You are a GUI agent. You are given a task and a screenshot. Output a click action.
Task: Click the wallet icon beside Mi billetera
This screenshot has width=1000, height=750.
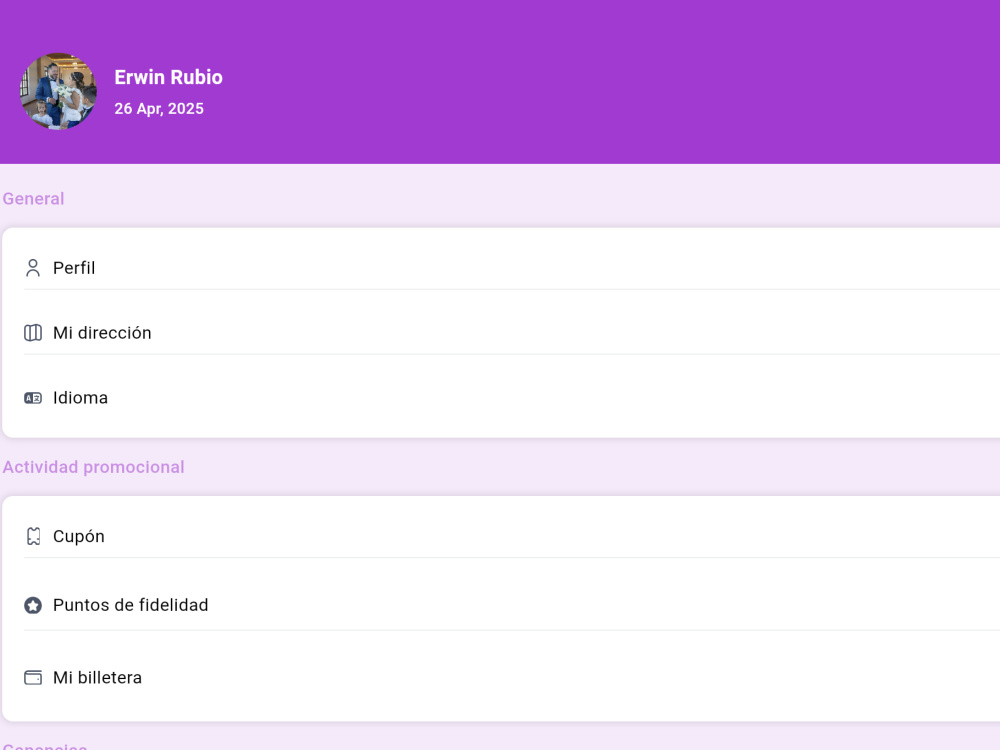(33, 677)
